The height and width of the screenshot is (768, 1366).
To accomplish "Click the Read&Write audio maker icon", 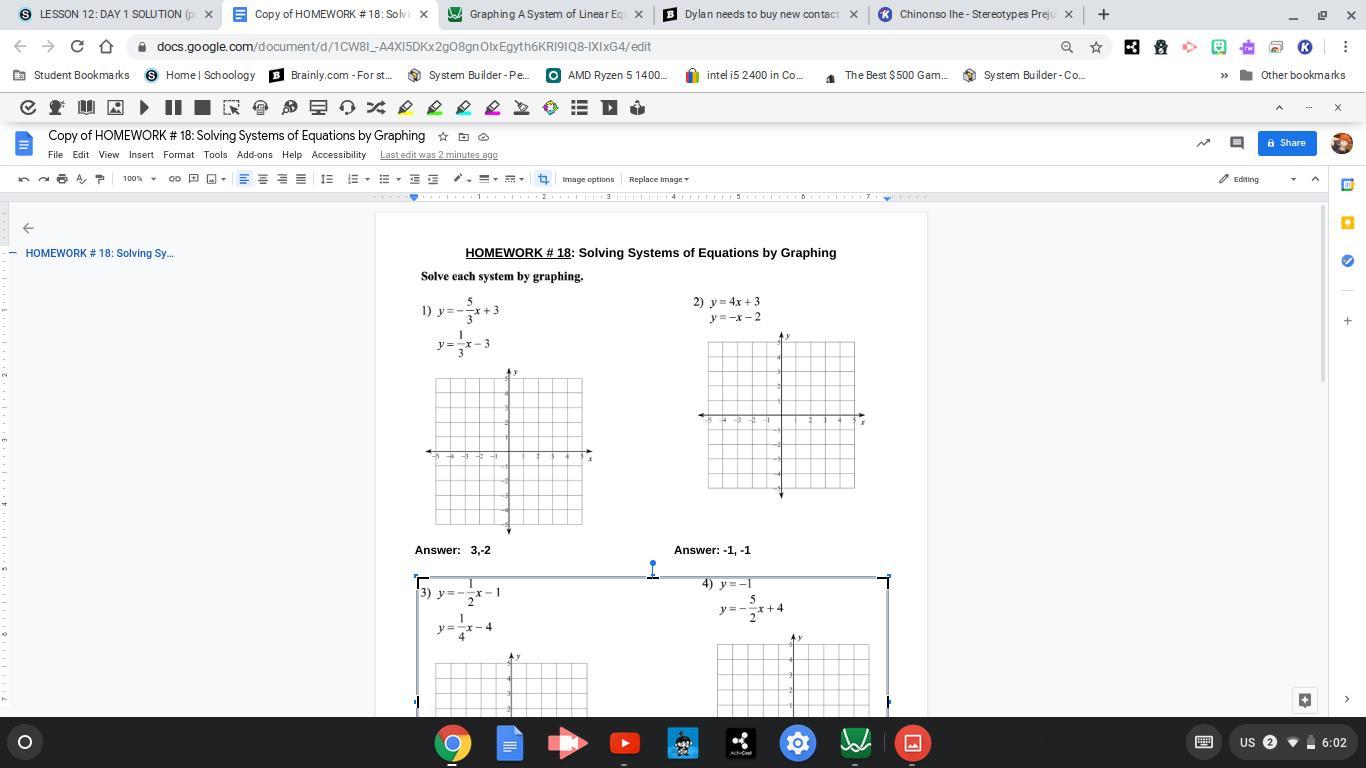I will pos(260,108).
